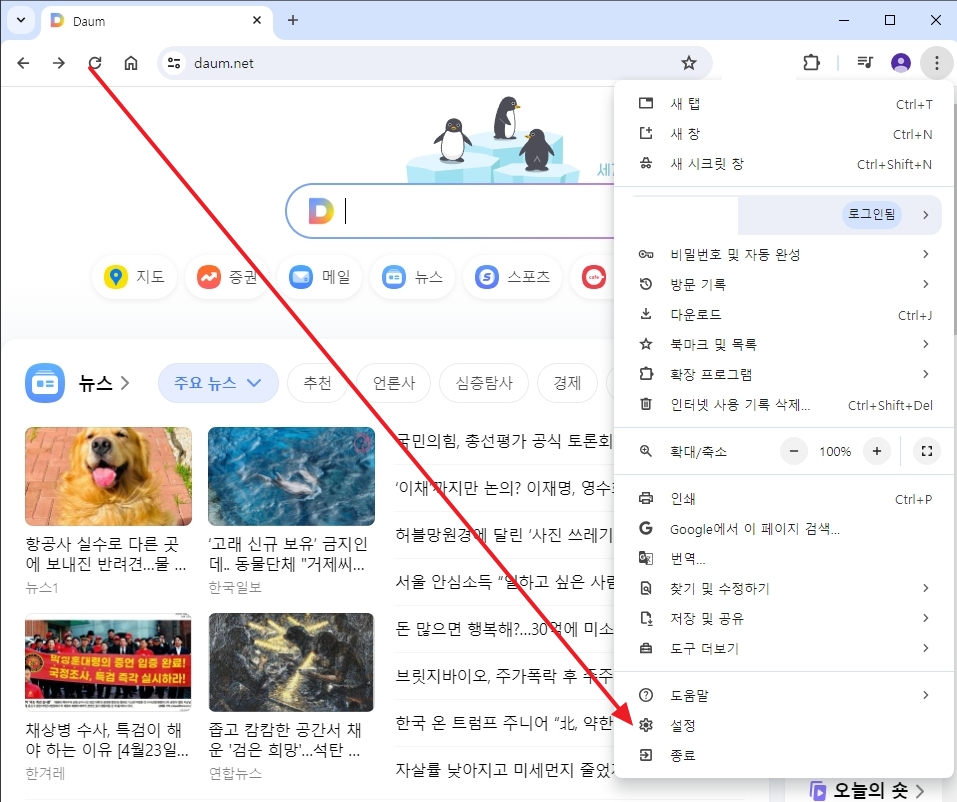Image resolution: width=957 pixels, height=802 pixels.
Task: Open the golden retriever news thumbnail
Action: coord(108,476)
